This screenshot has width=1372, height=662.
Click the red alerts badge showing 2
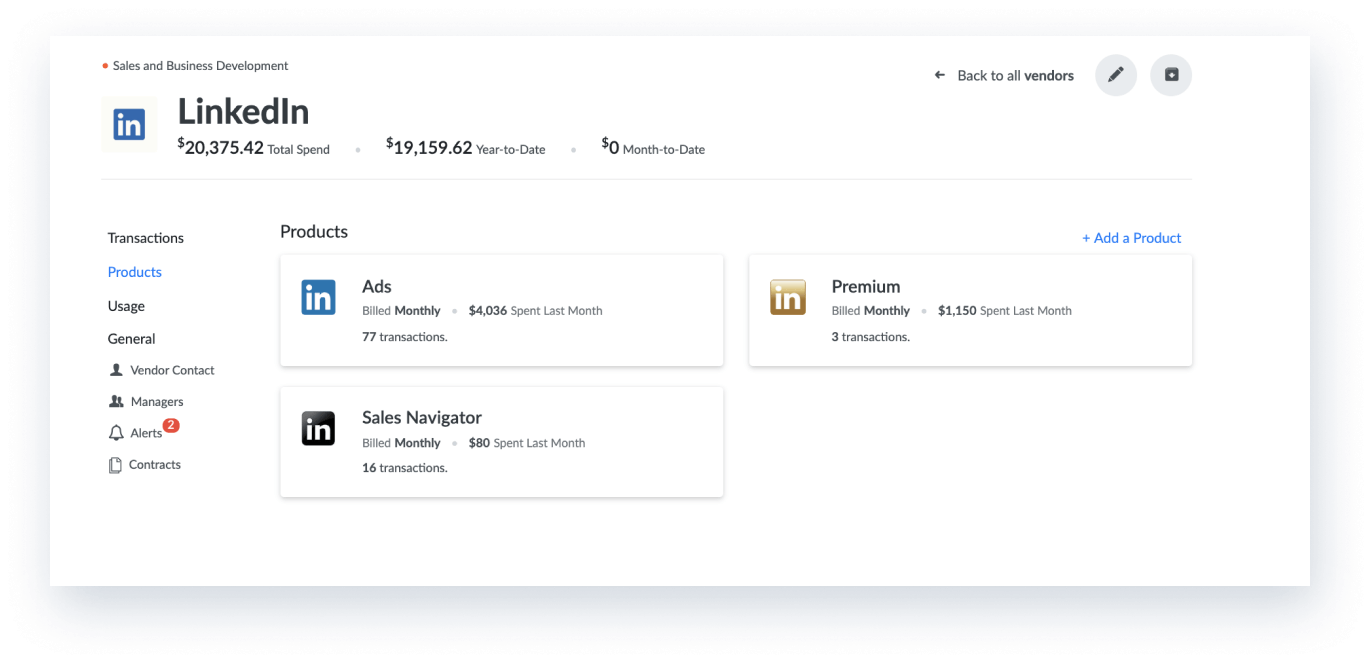(x=171, y=425)
